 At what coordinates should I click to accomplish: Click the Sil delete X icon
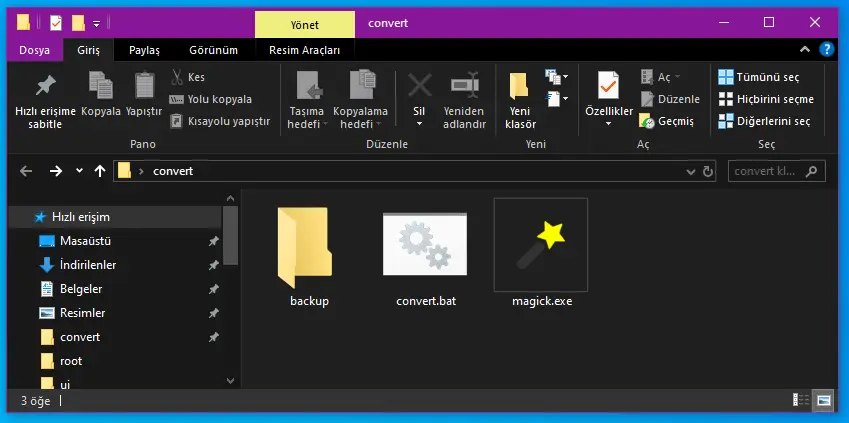pyautogui.click(x=420, y=86)
